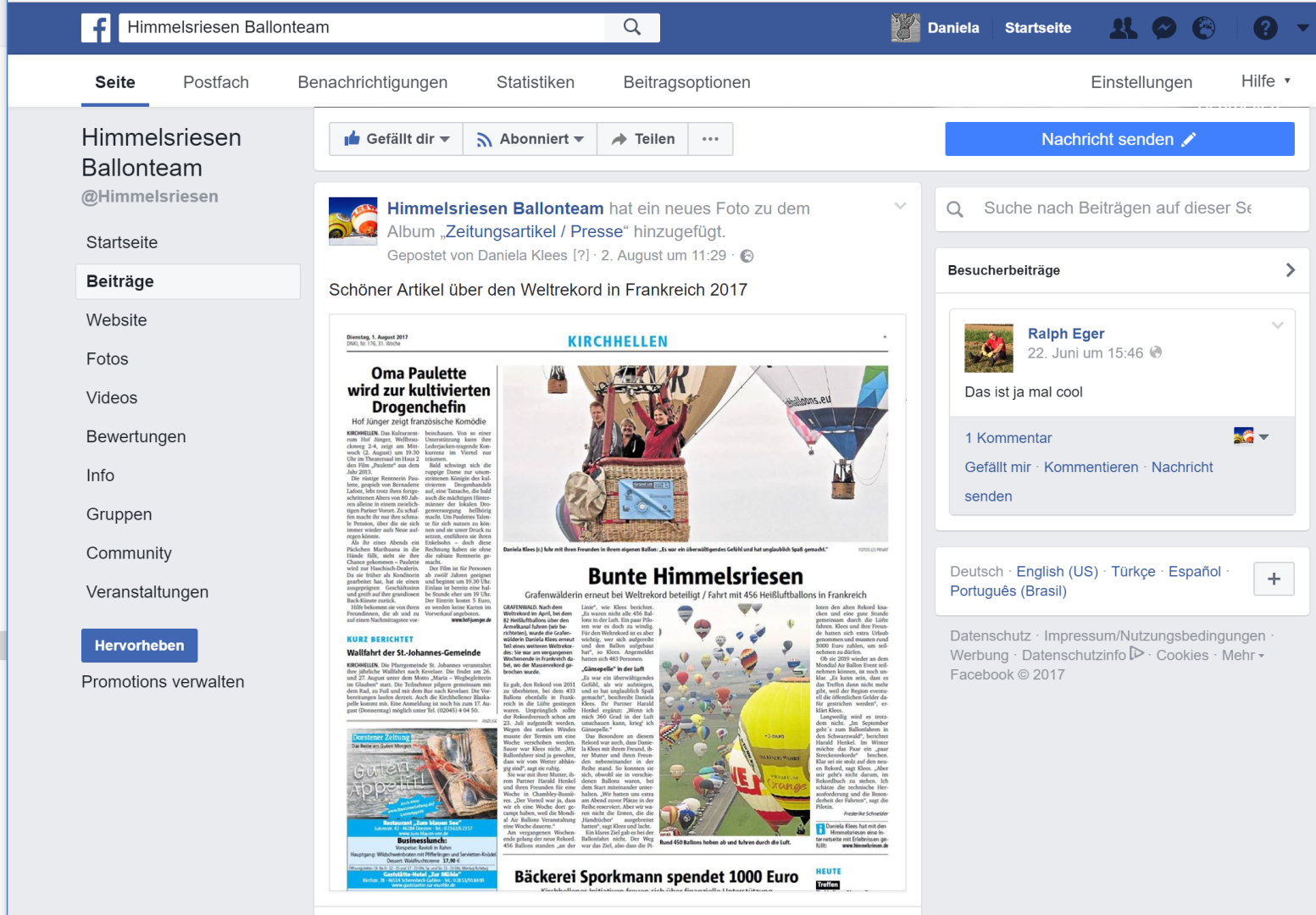Click the plus button for languages

coord(1274,579)
